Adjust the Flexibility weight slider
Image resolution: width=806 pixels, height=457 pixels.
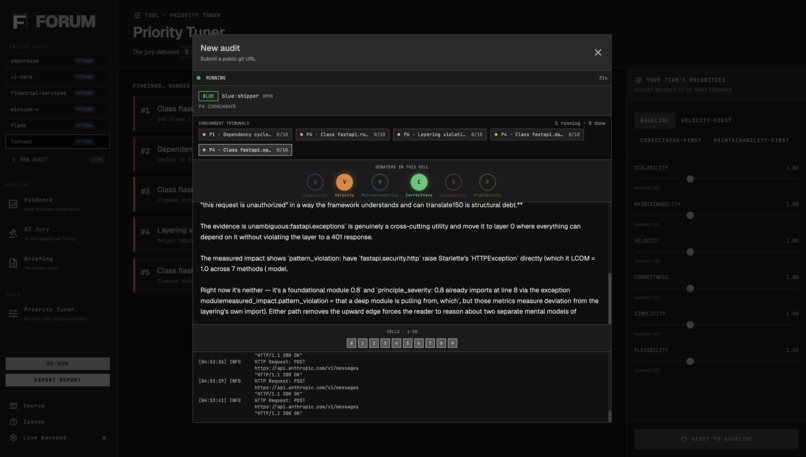(x=690, y=361)
